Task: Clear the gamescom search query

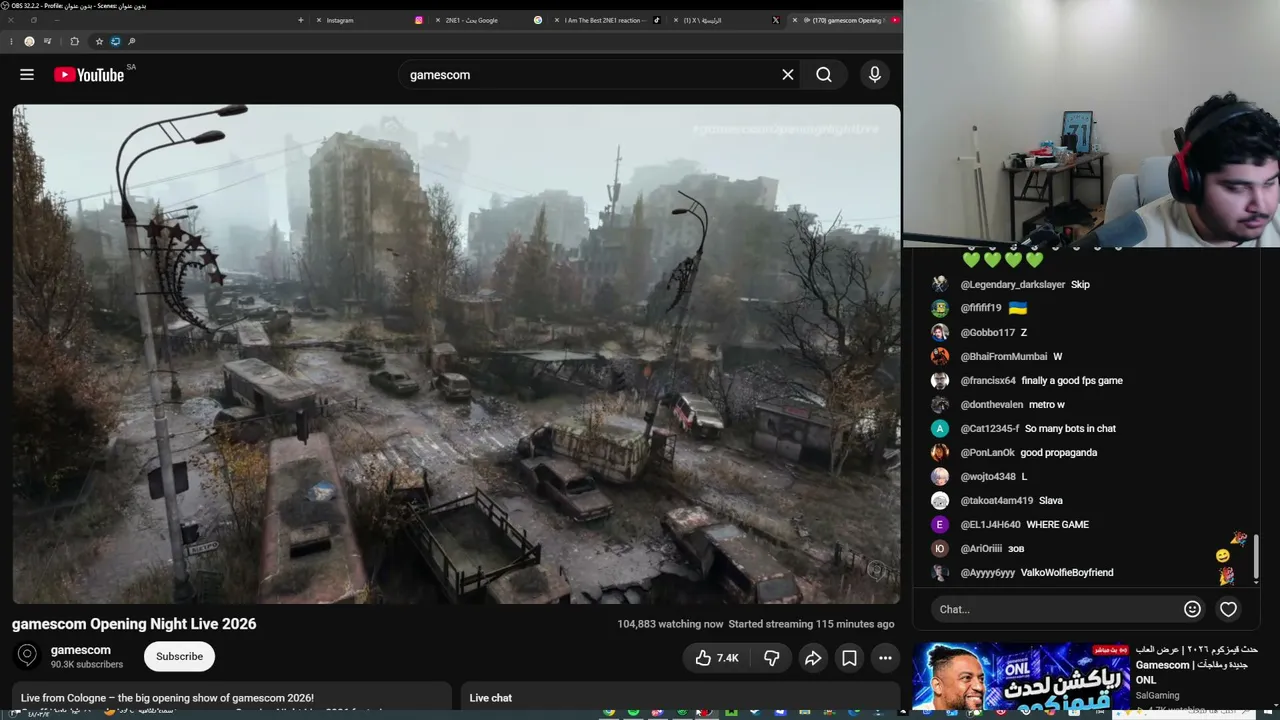Action: coord(788,75)
